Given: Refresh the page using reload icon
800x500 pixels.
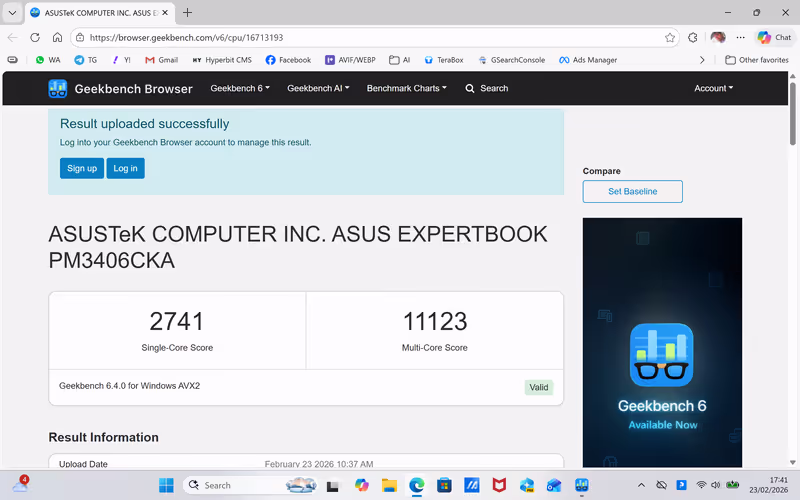Looking at the screenshot, I should click(x=35, y=37).
